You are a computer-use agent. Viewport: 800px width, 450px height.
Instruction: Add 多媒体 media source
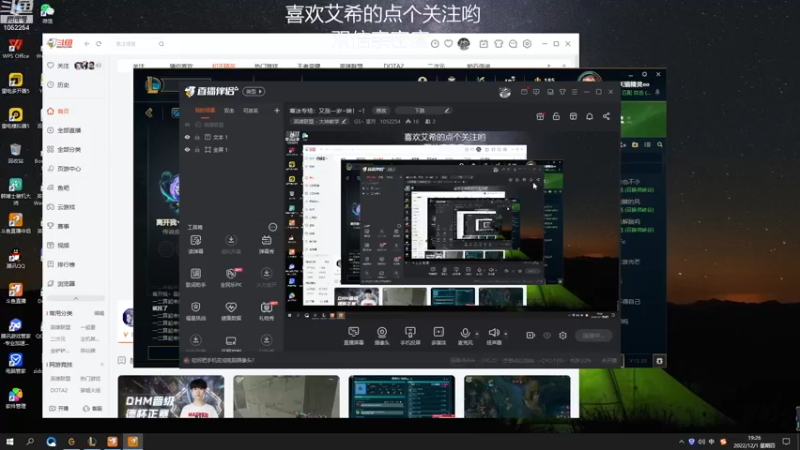[x=438, y=336]
